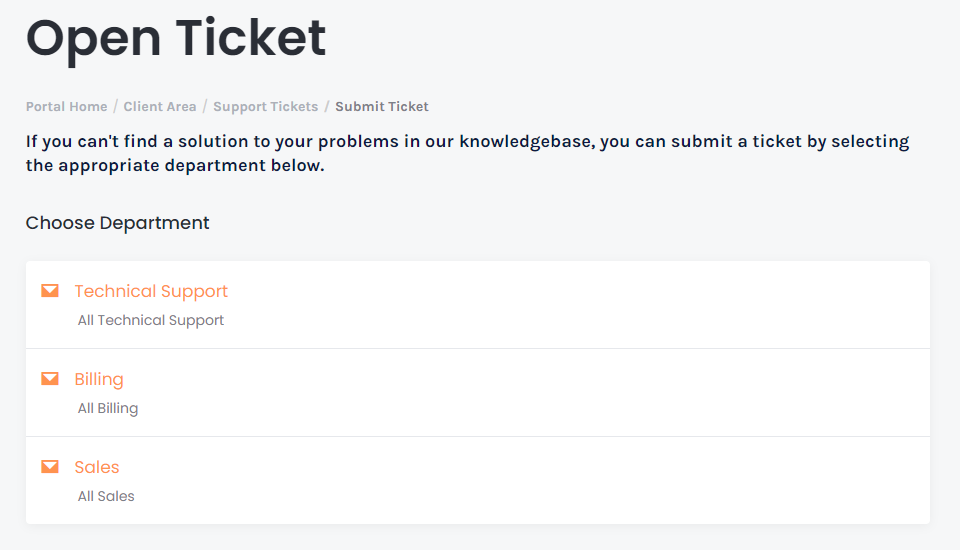The image size is (960, 550).
Task: Click empty space in Technical Support row
Action: click(x=600, y=305)
